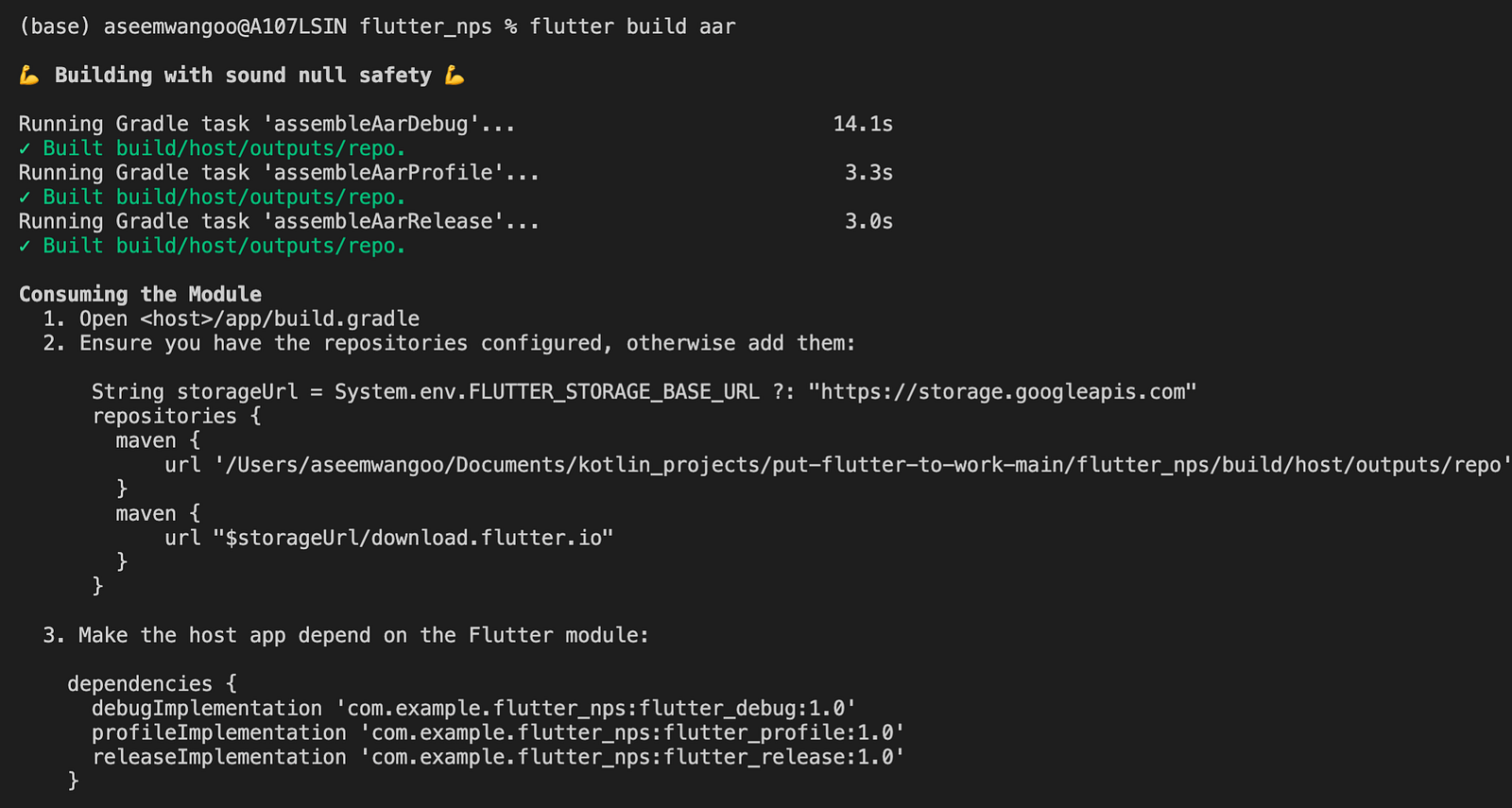
Task: Click the 'dependencies {' line
Action: tap(152, 684)
